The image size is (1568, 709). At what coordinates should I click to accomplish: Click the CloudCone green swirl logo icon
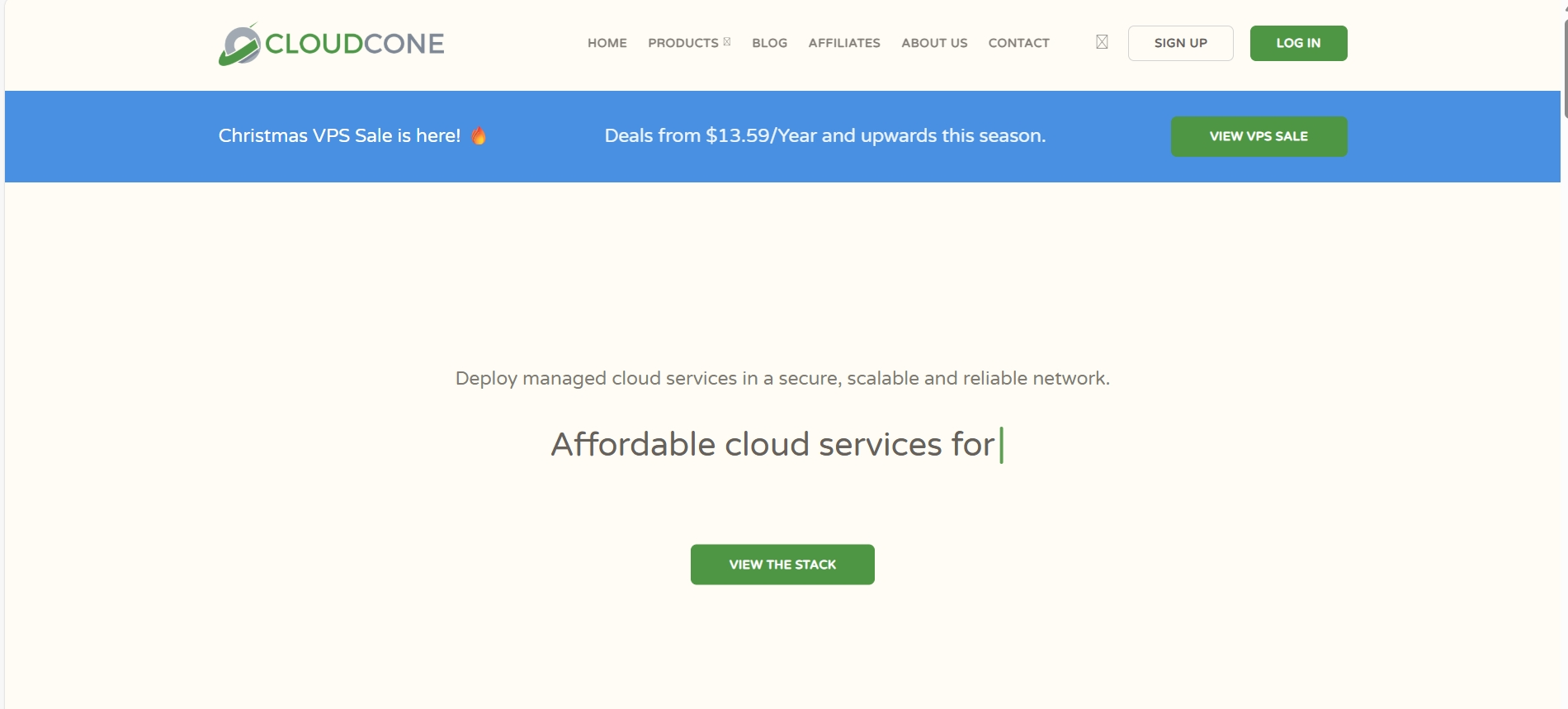(x=239, y=45)
